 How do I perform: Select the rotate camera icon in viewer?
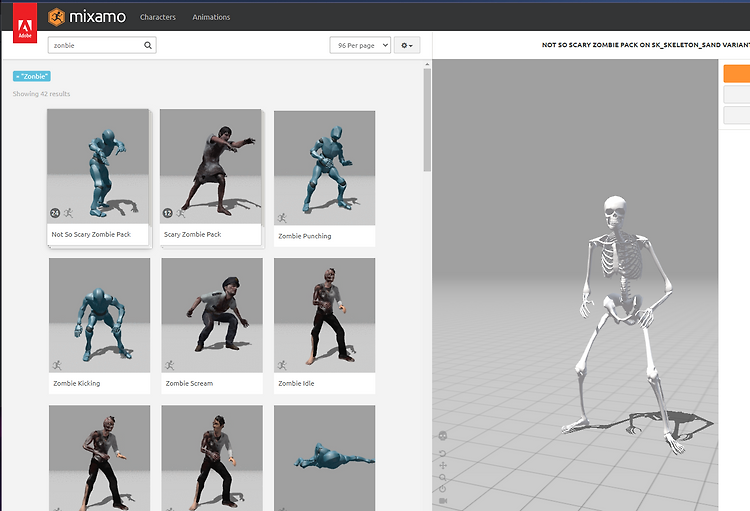coord(442,453)
